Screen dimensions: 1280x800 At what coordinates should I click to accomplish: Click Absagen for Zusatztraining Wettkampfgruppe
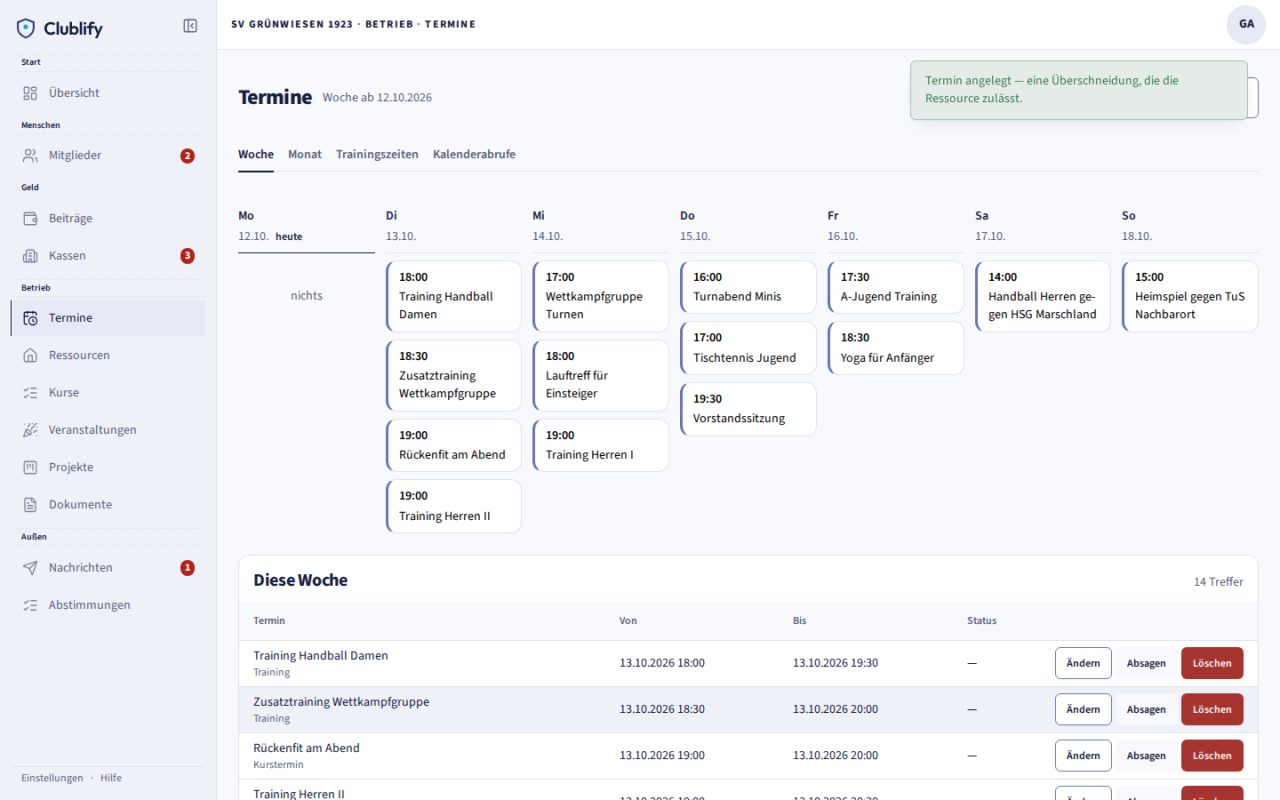1146,709
